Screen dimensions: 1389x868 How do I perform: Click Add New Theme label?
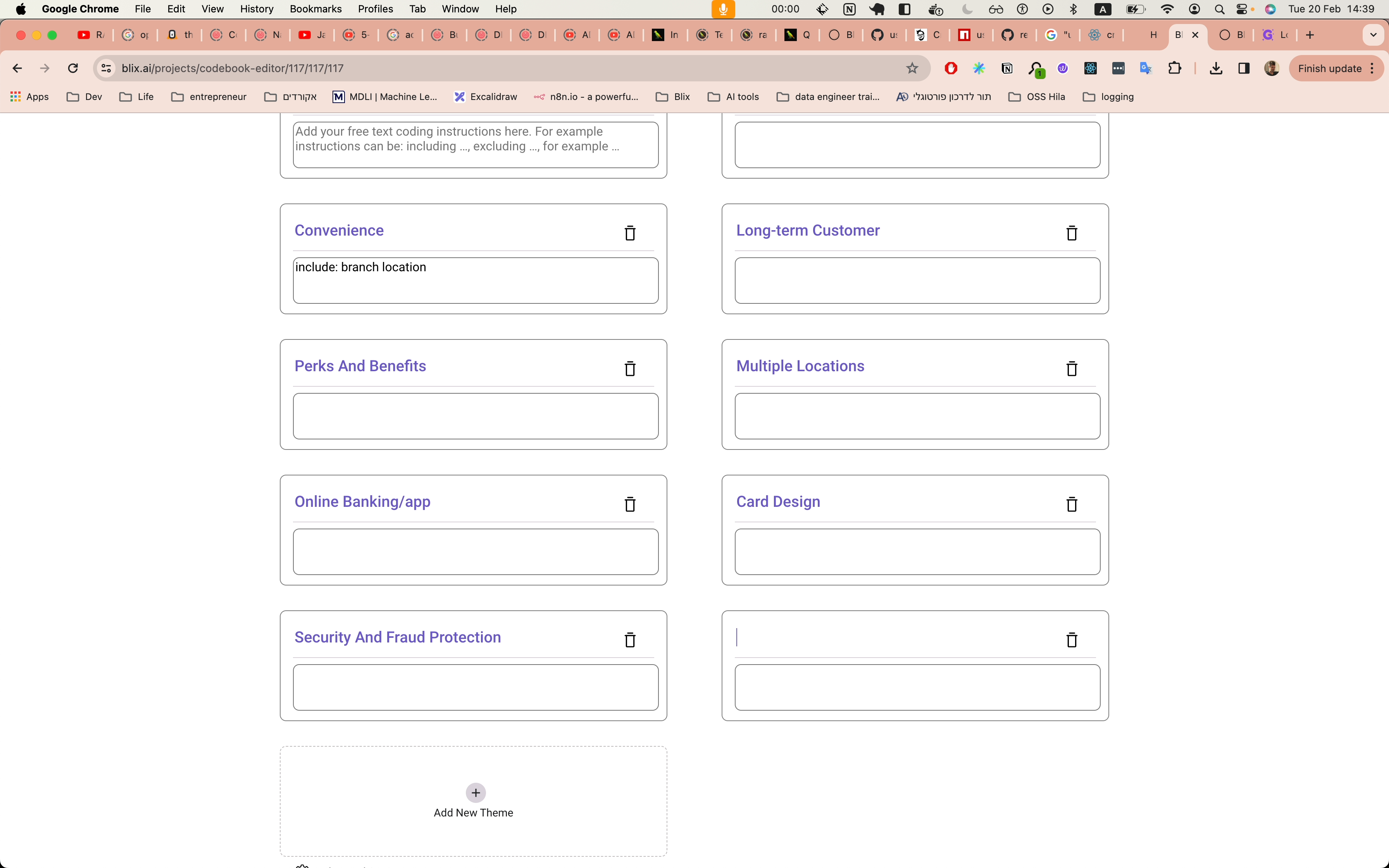point(473,812)
